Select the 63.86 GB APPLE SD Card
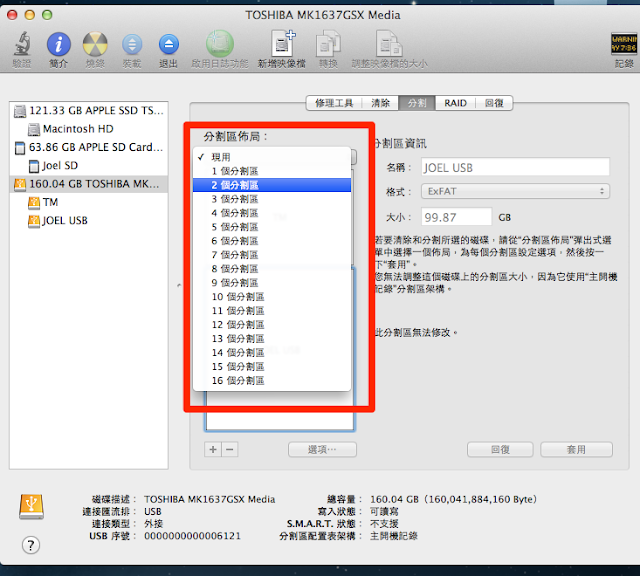640x576 pixels. point(89,147)
